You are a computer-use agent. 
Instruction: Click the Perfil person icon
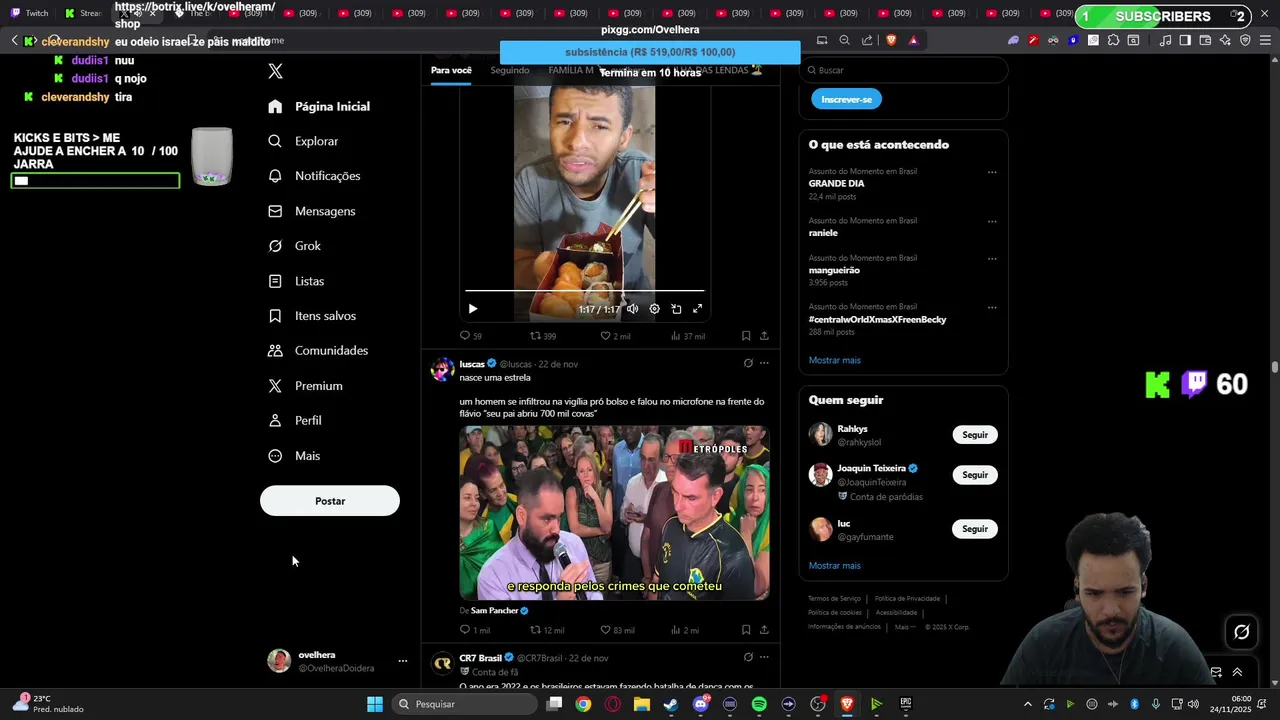[x=275, y=421]
